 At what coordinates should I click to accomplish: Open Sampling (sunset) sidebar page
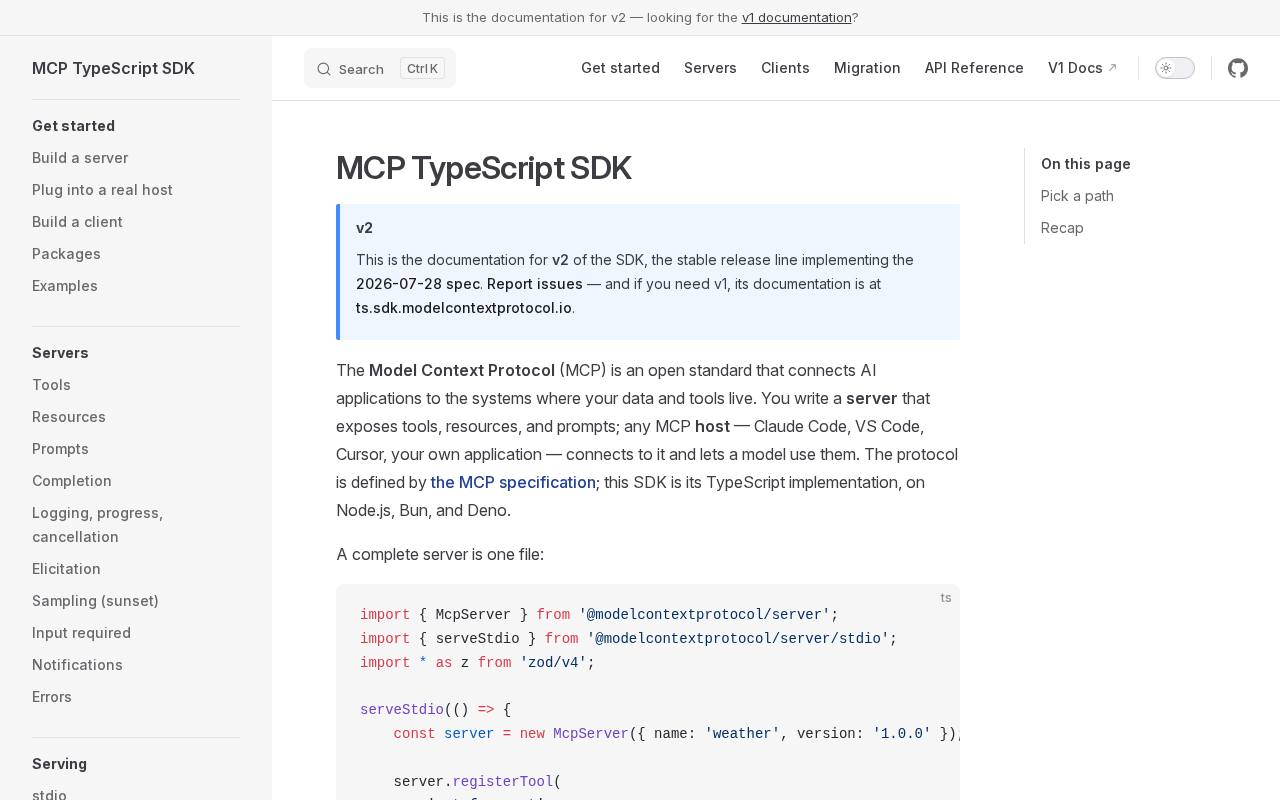[x=95, y=601]
